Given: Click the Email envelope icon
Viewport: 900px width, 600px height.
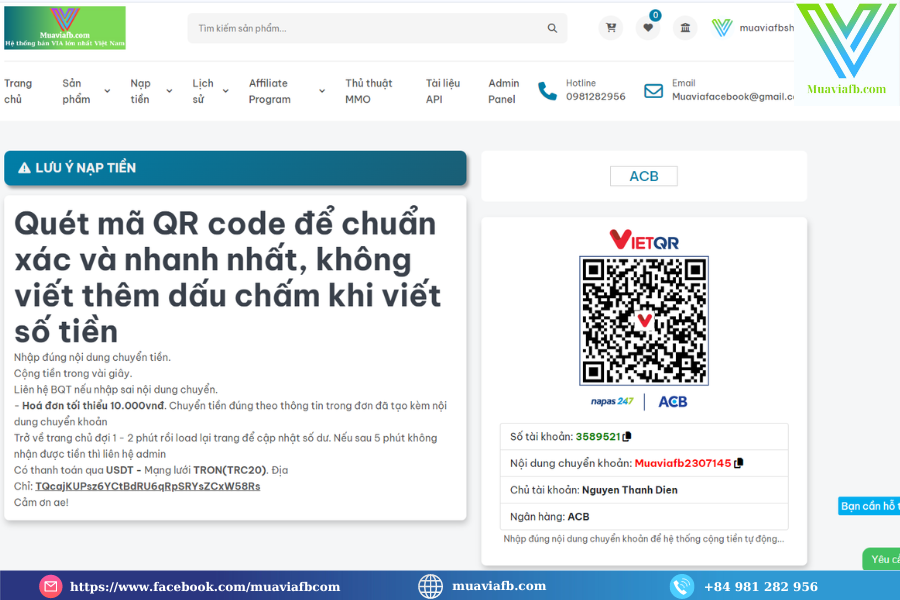Looking at the screenshot, I should pyautogui.click(x=653, y=91).
